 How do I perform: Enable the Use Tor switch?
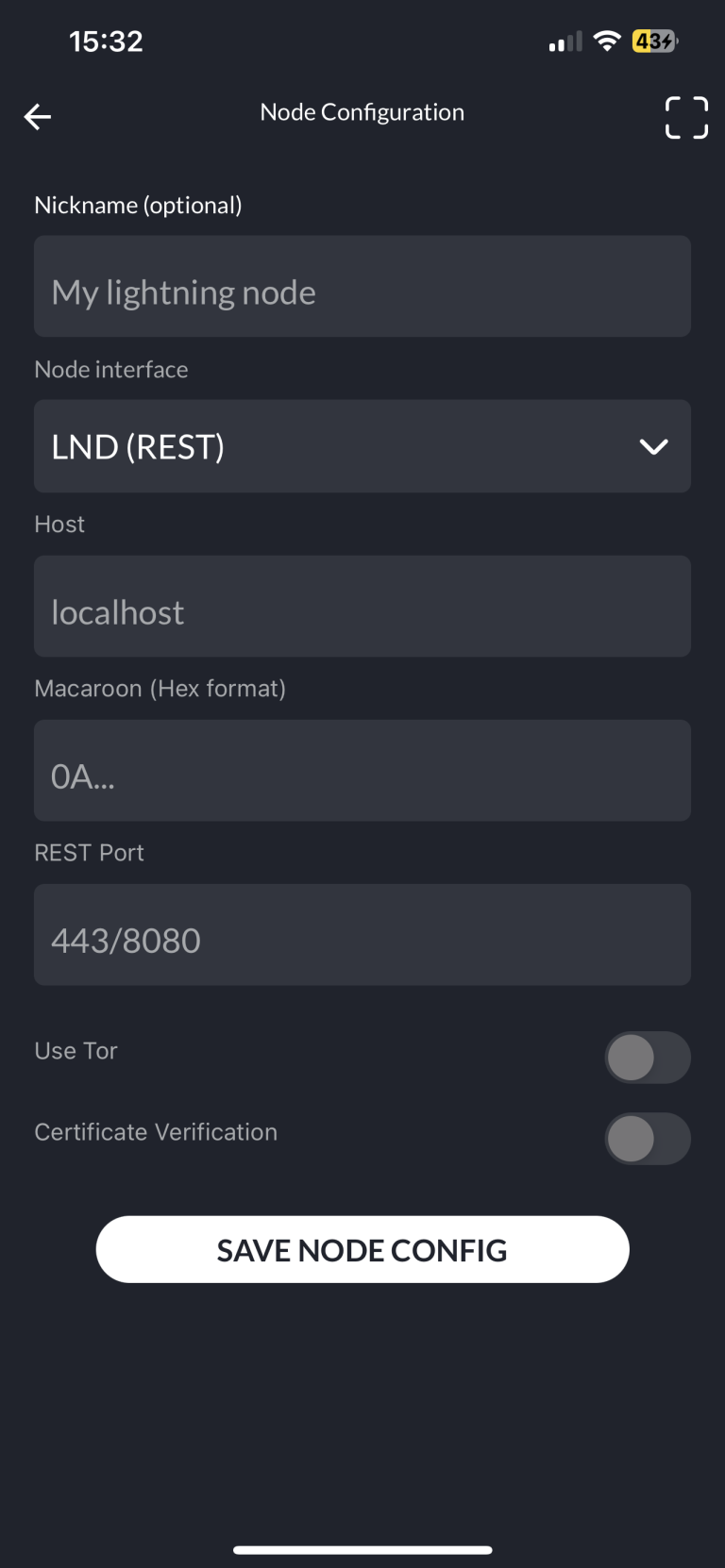pos(648,1058)
